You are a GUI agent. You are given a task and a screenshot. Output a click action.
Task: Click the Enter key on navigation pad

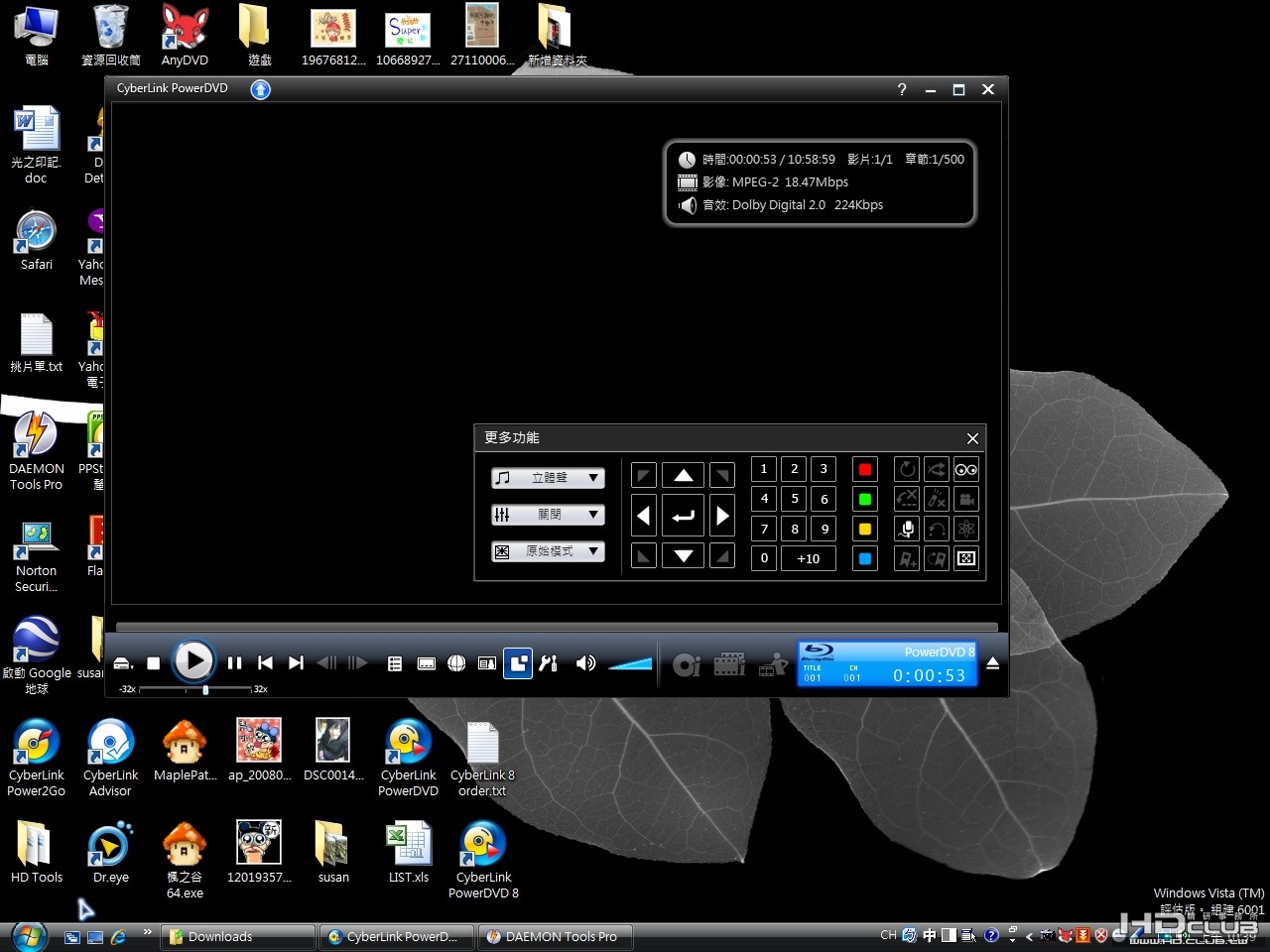684,516
